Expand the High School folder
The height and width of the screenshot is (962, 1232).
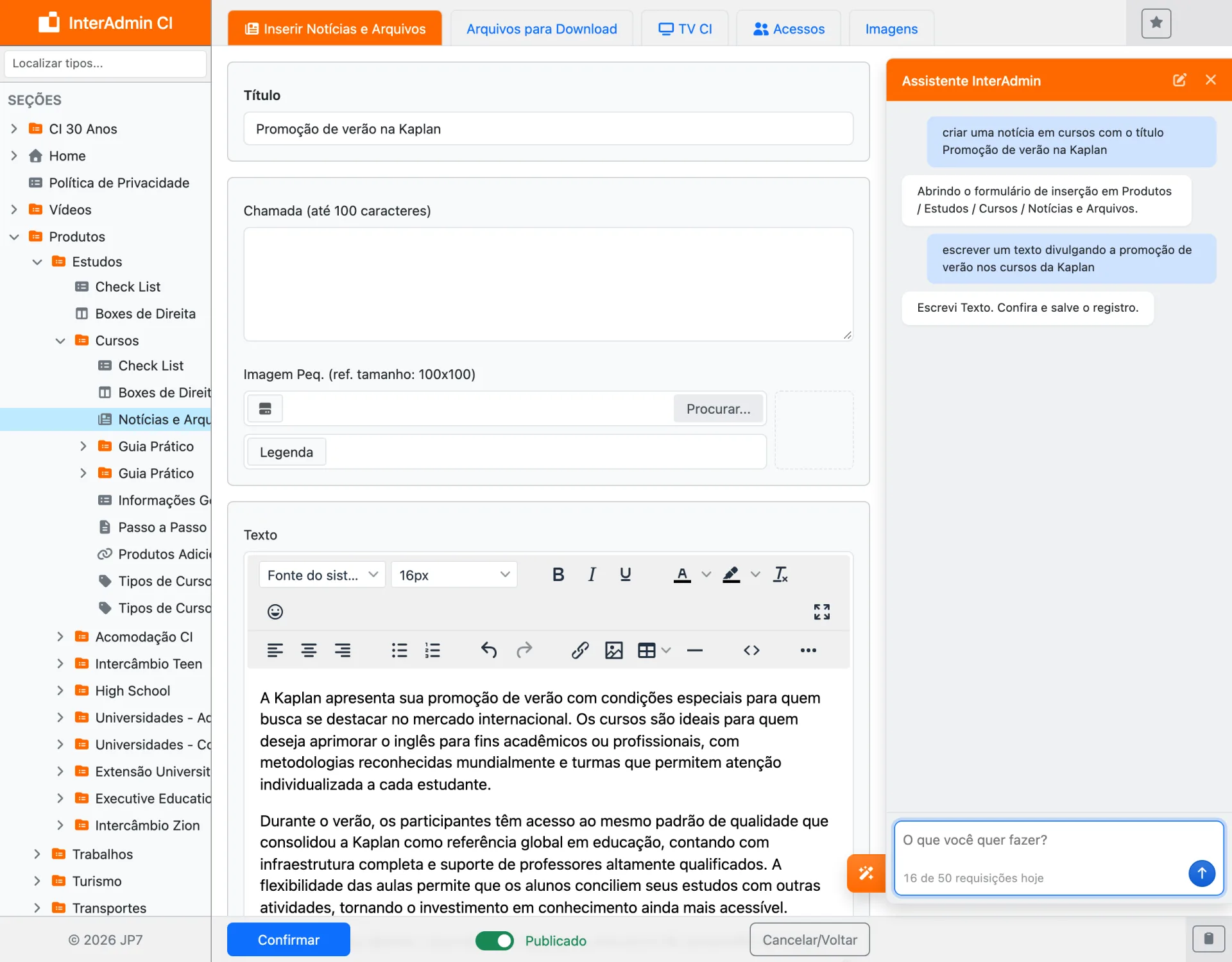point(60,691)
